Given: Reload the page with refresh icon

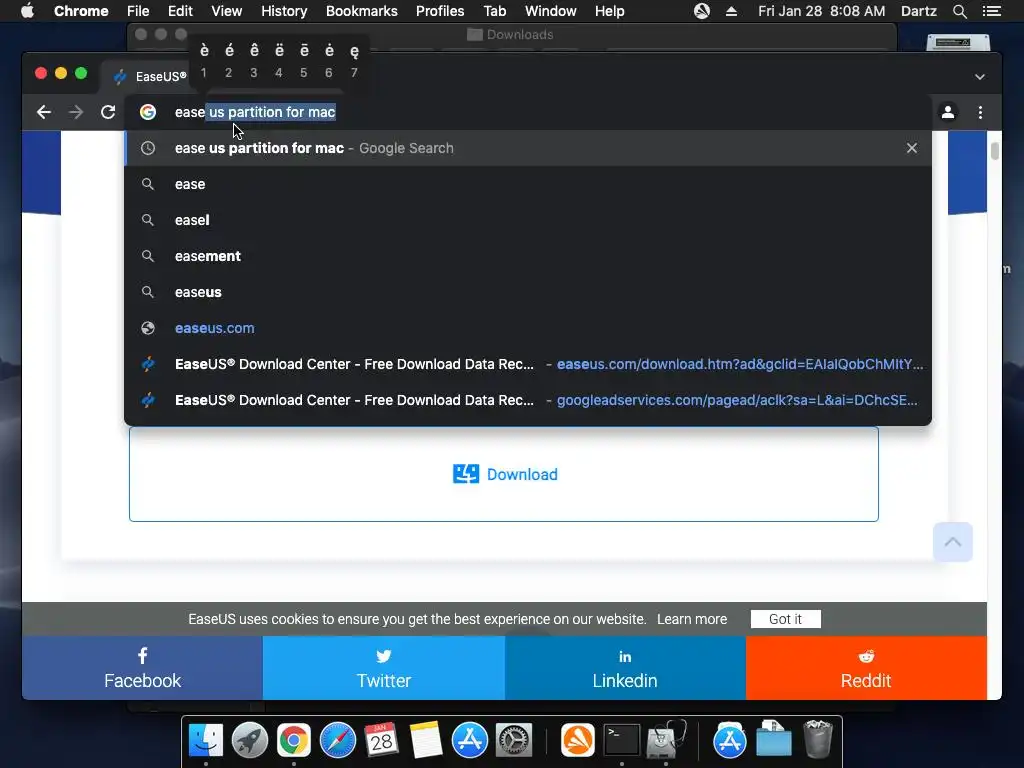Looking at the screenshot, I should tap(108, 112).
